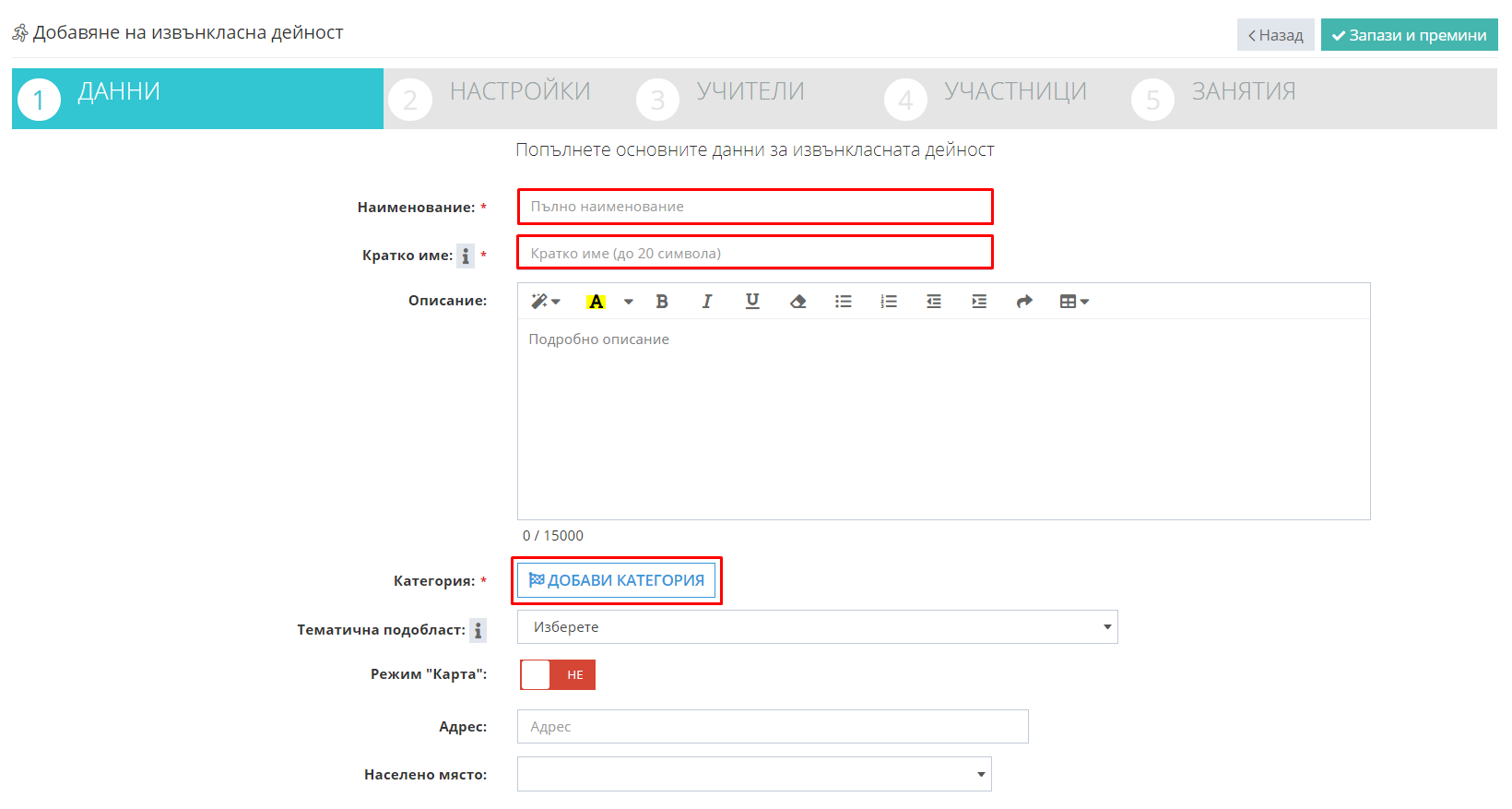Image resolution: width=1512 pixels, height=809 pixels.
Task: Expand the text color arrow dropdown
Action: 629,302
